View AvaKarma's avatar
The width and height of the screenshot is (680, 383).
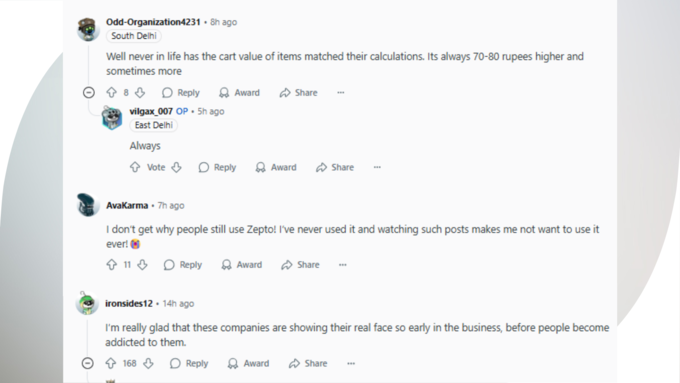[88, 205]
